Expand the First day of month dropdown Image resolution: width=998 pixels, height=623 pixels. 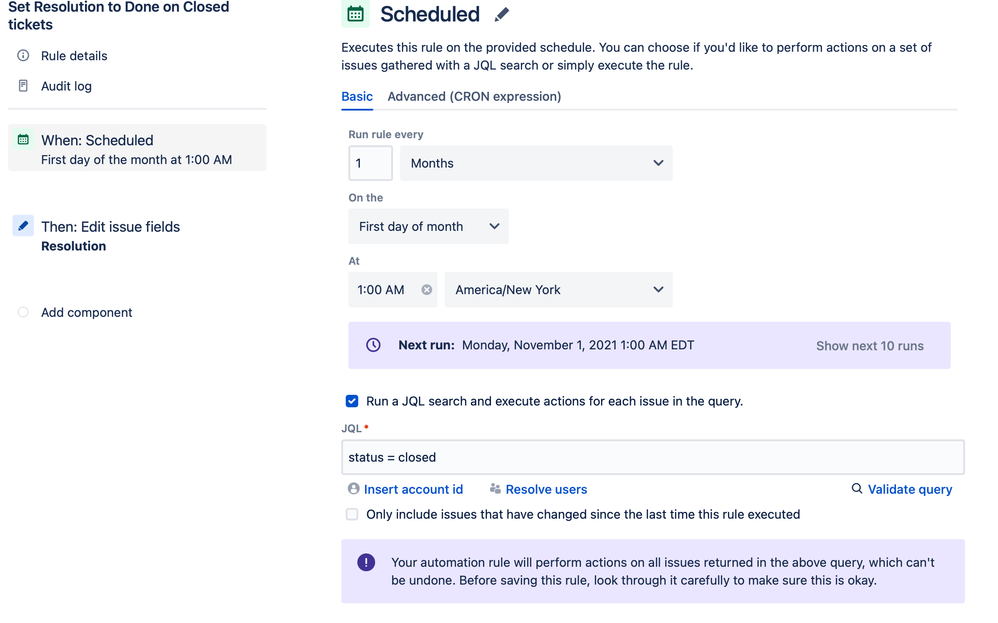[428, 227]
